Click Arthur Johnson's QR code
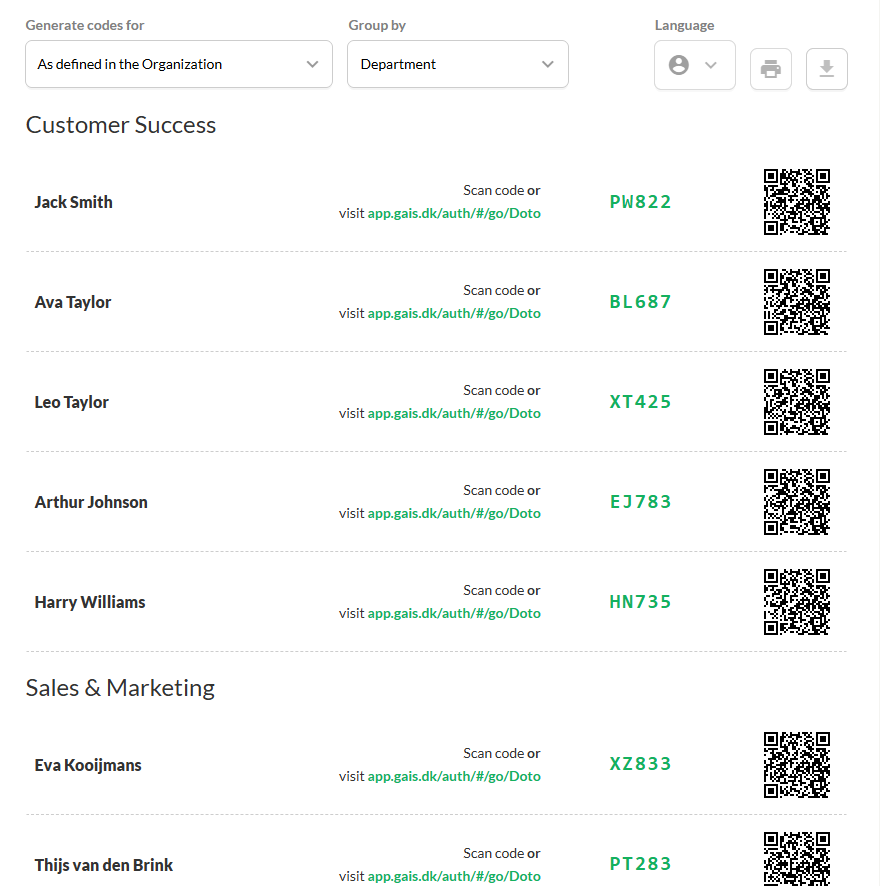Screen dimensions: 880x886 click(x=797, y=502)
